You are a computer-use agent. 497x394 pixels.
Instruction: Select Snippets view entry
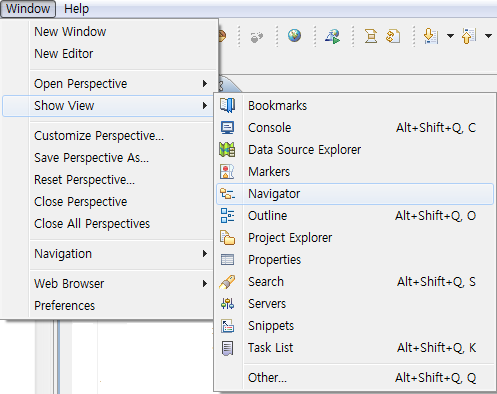tap(355, 326)
